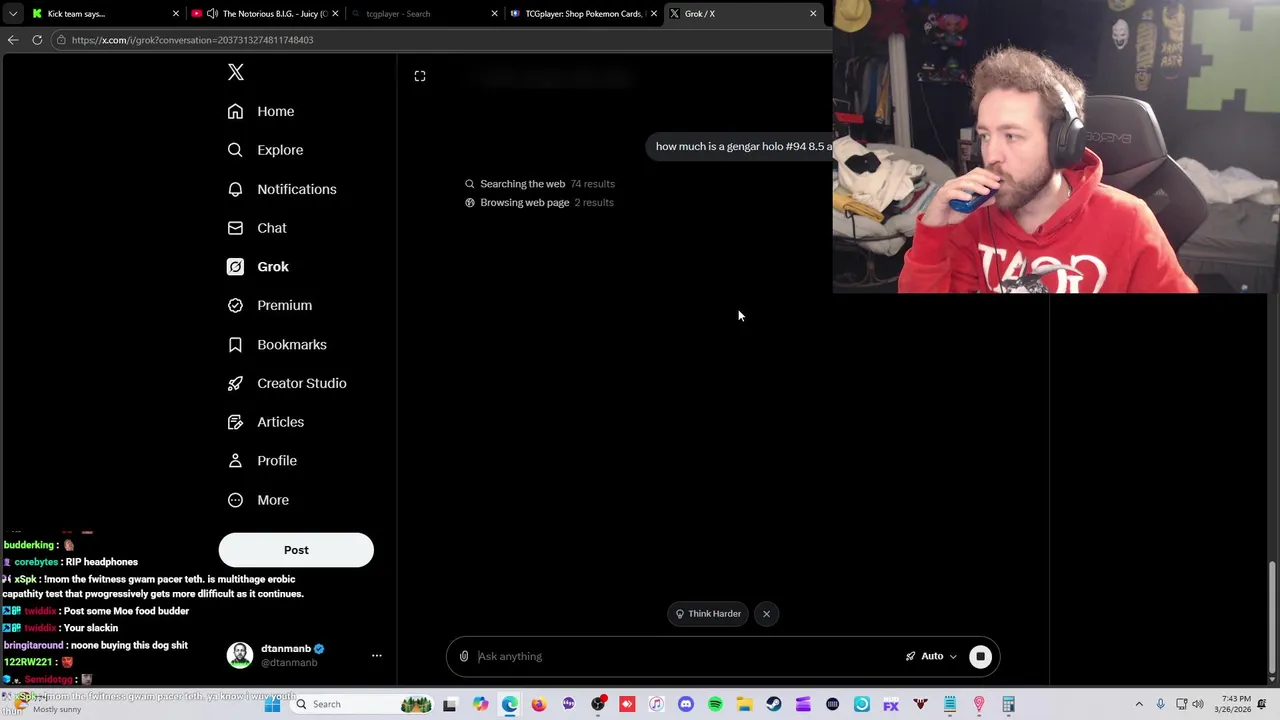
Task: Open Spotify from taskbar
Action: pyautogui.click(x=715, y=704)
